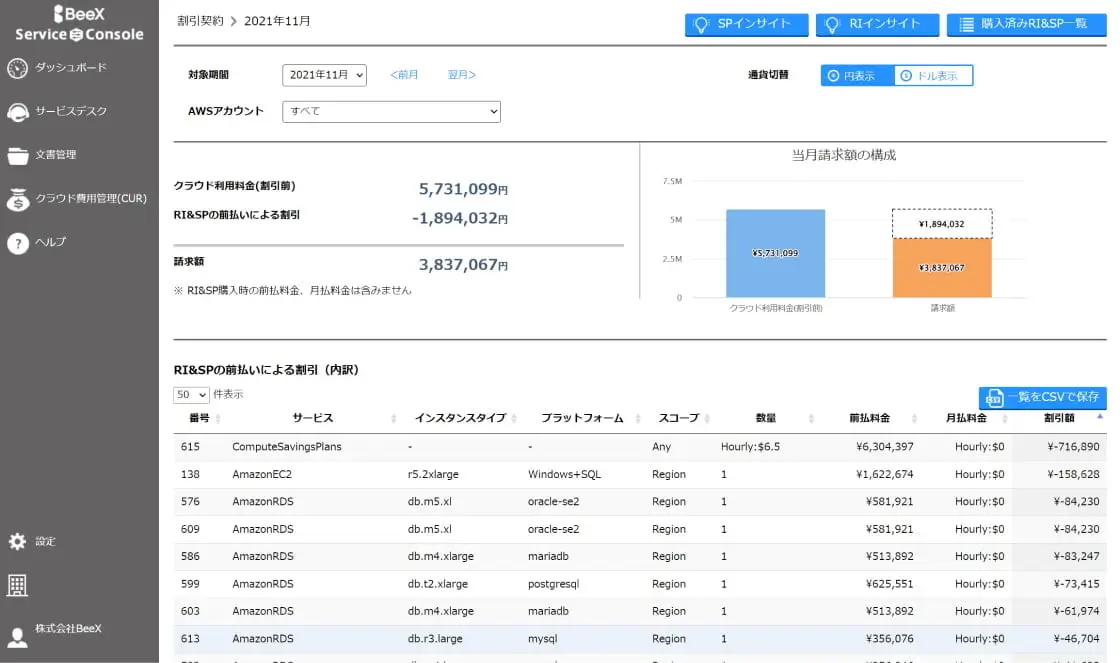The height and width of the screenshot is (663, 1120).
Task: Click the user avatar icon for 株式会社BeeX
Action: point(17,637)
